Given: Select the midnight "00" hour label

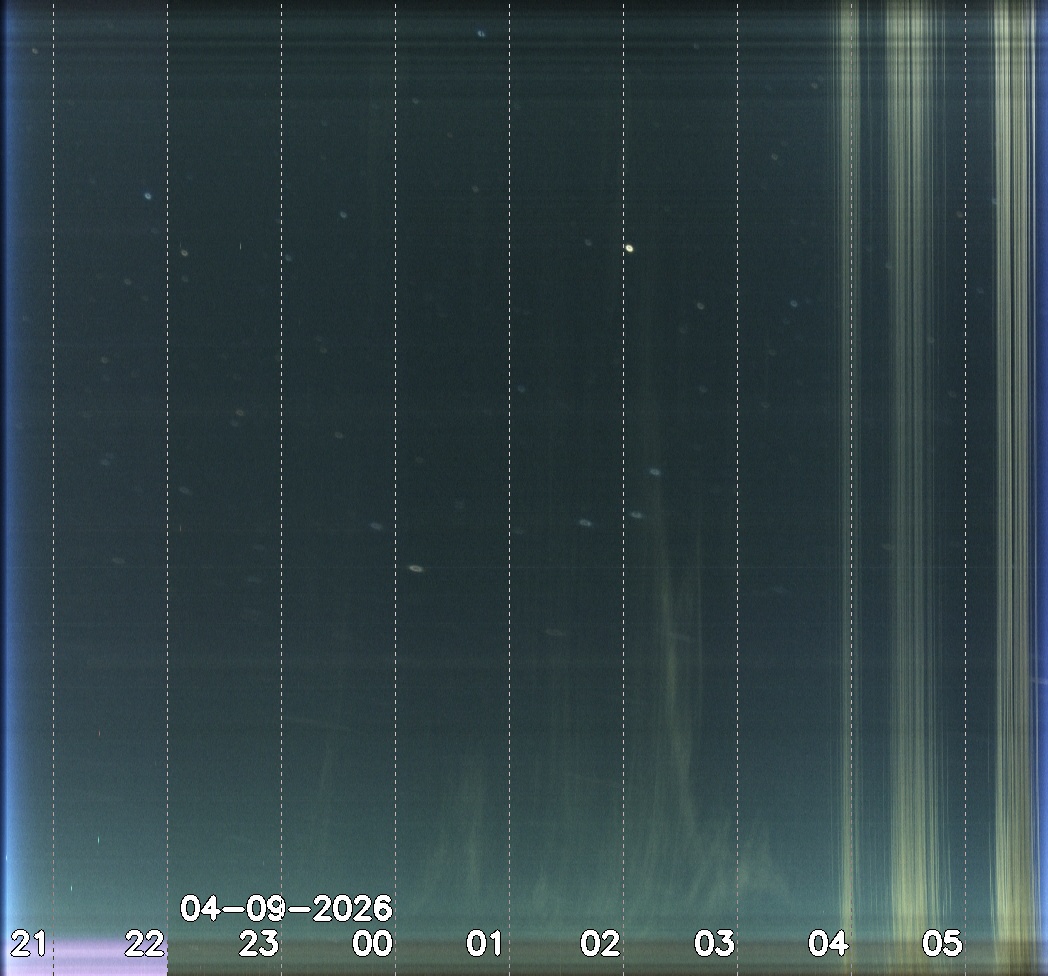Looking at the screenshot, I should (x=372, y=943).
